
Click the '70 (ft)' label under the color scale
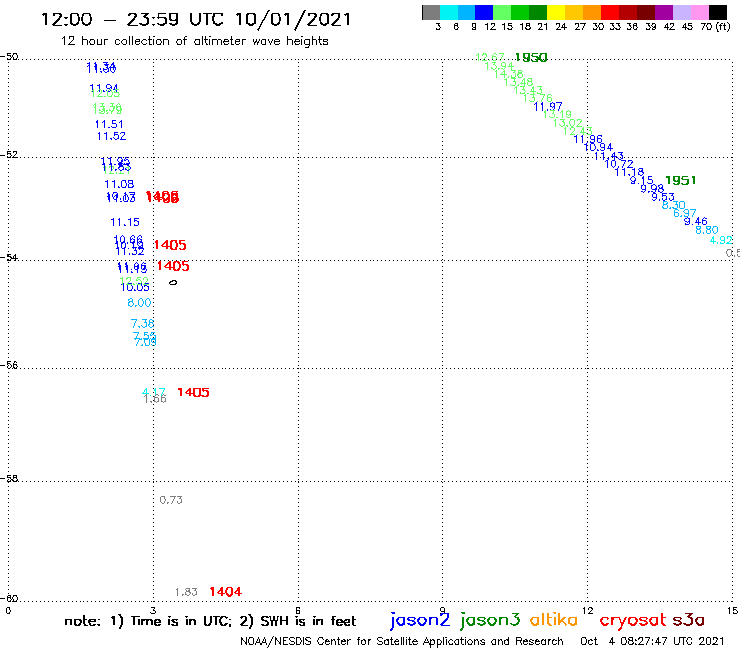coord(715,27)
